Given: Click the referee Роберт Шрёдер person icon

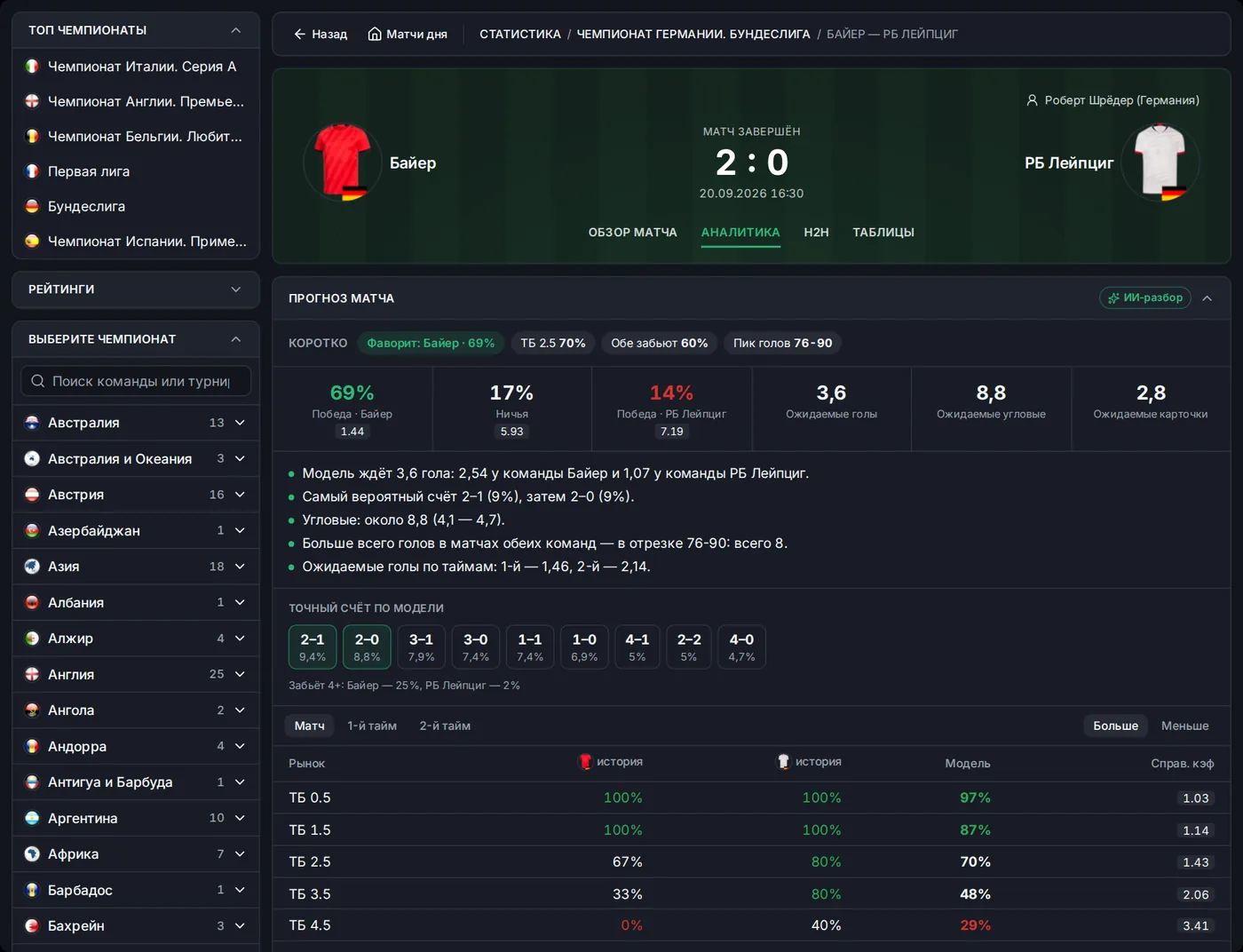Looking at the screenshot, I should [x=1032, y=100].
